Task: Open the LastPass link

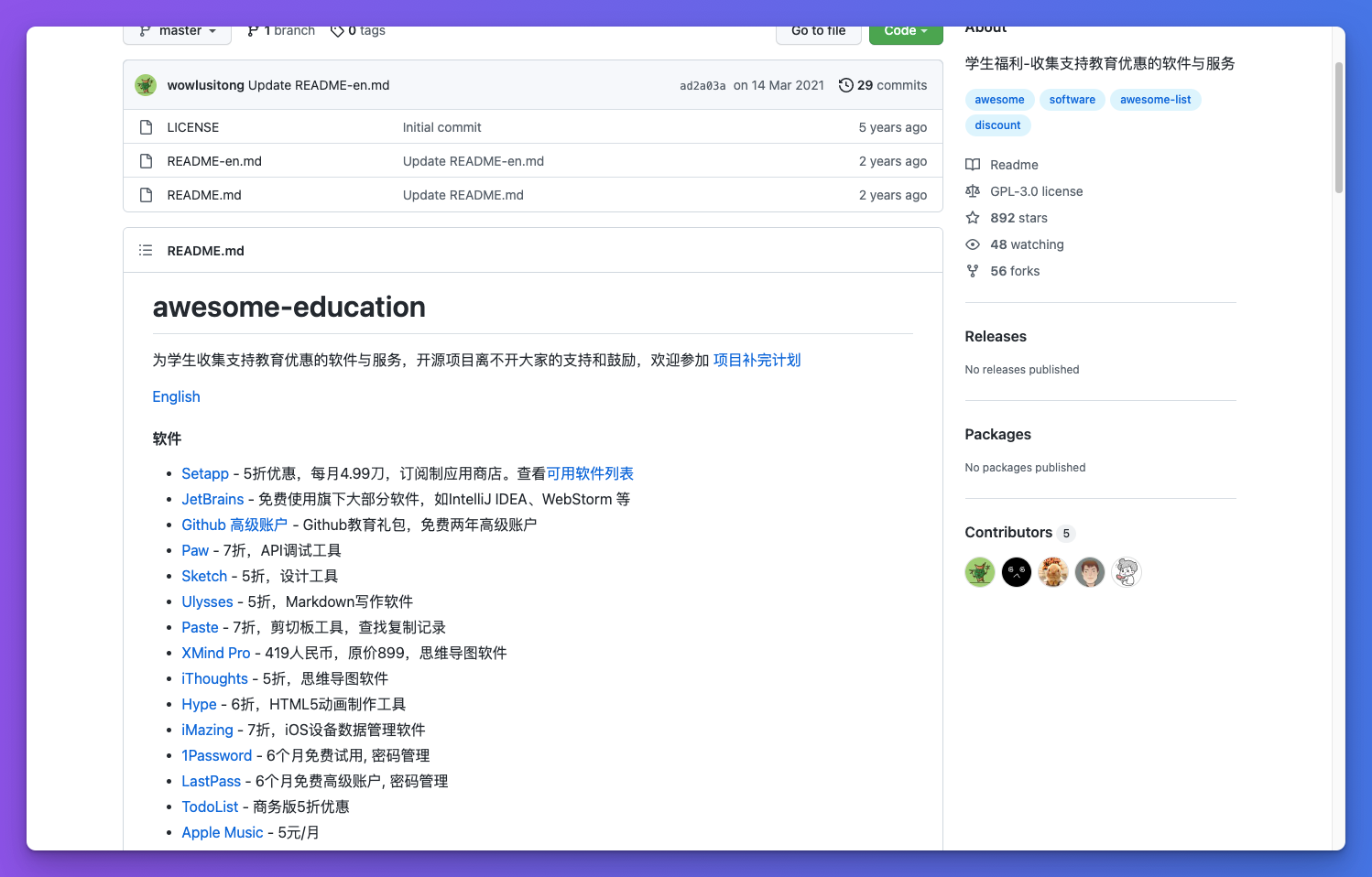Action: [211, 782]
